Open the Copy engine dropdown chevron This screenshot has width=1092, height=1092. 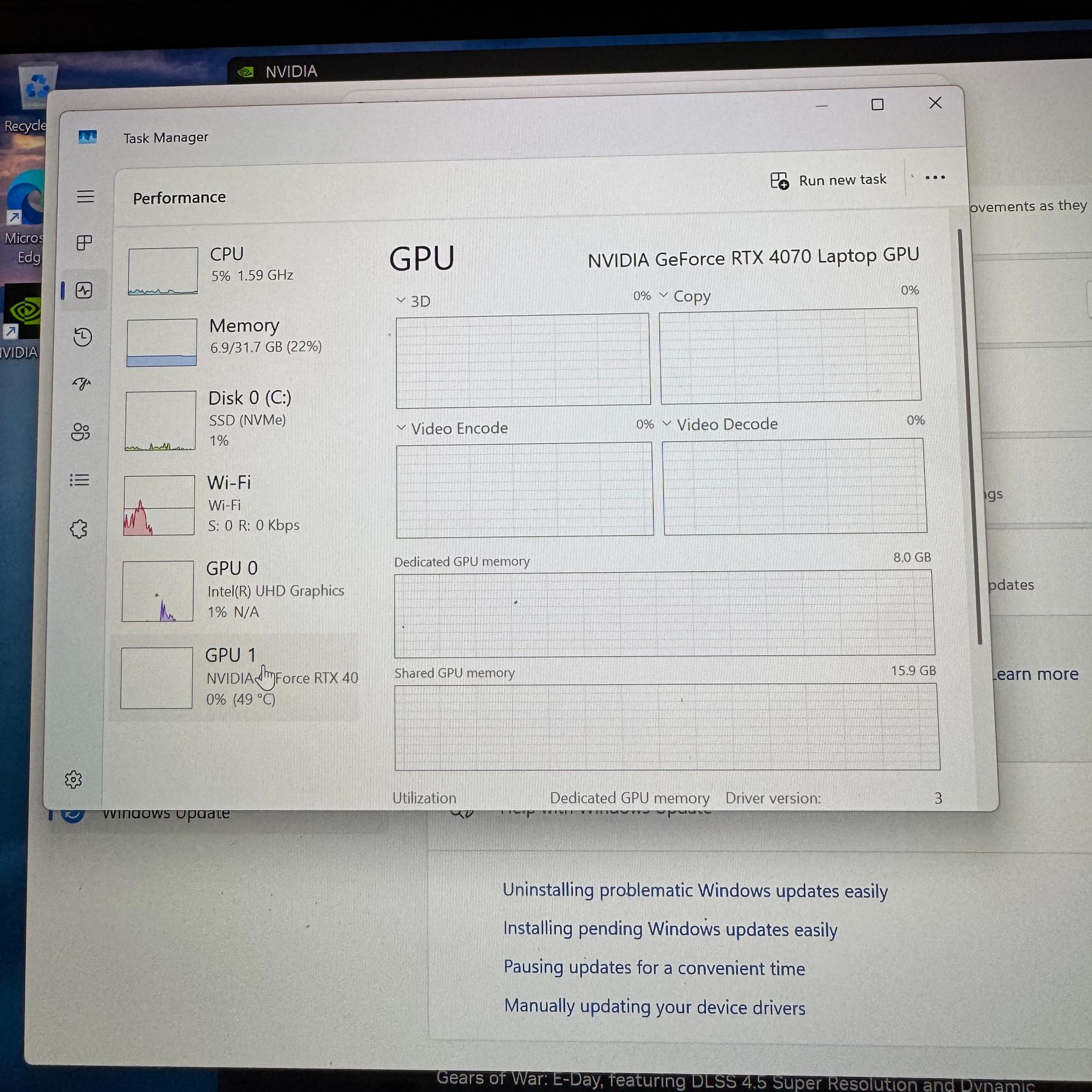663,295
